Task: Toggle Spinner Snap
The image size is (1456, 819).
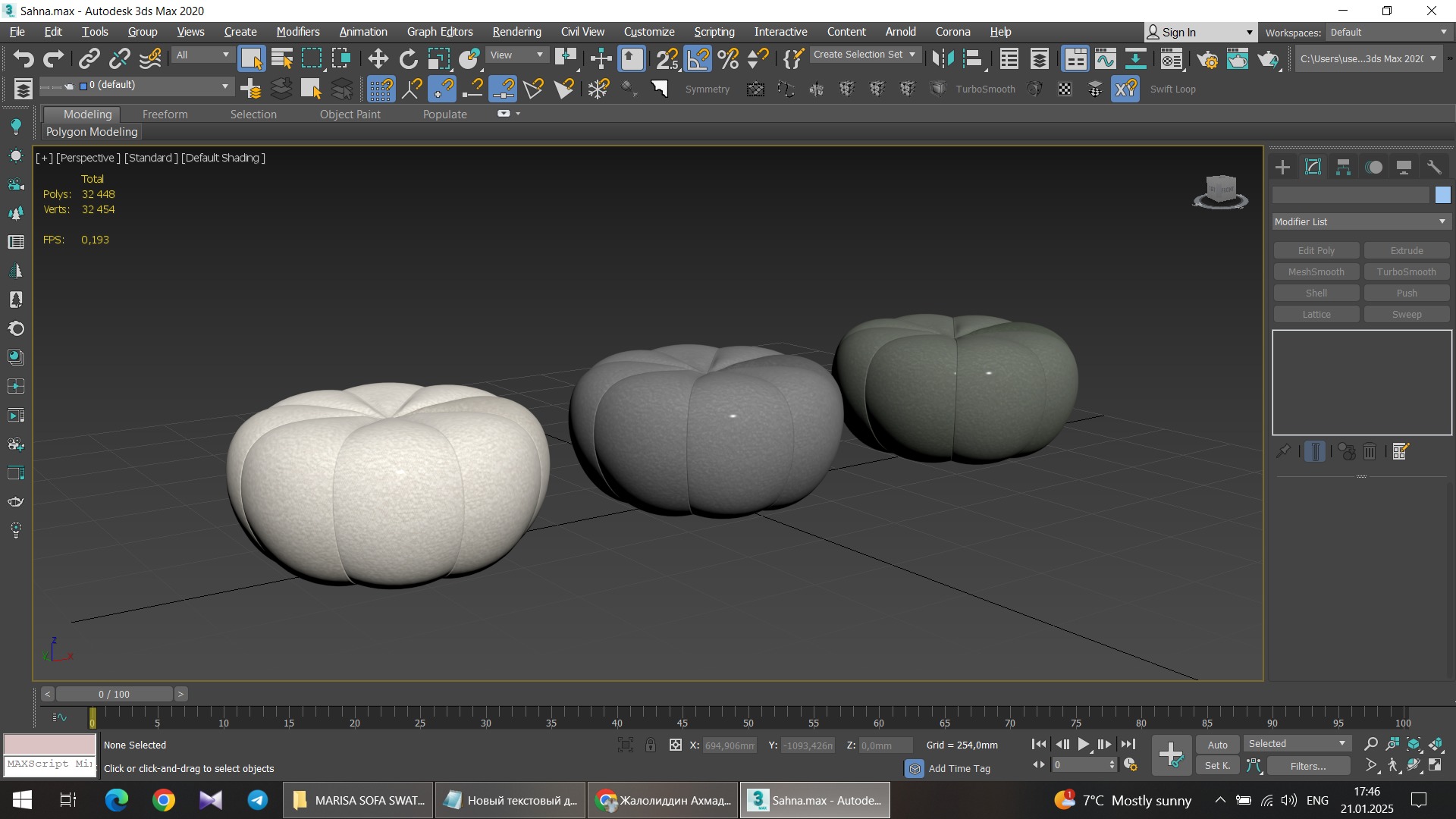Action: (x=758, y=58)
